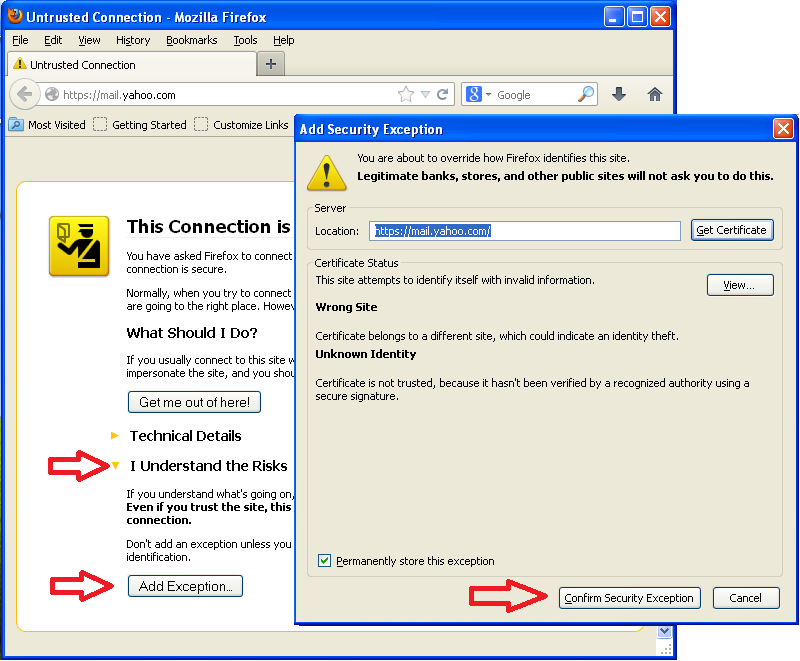Open the View menu
This screenshot has width=800, height=661.
(89, 40)
